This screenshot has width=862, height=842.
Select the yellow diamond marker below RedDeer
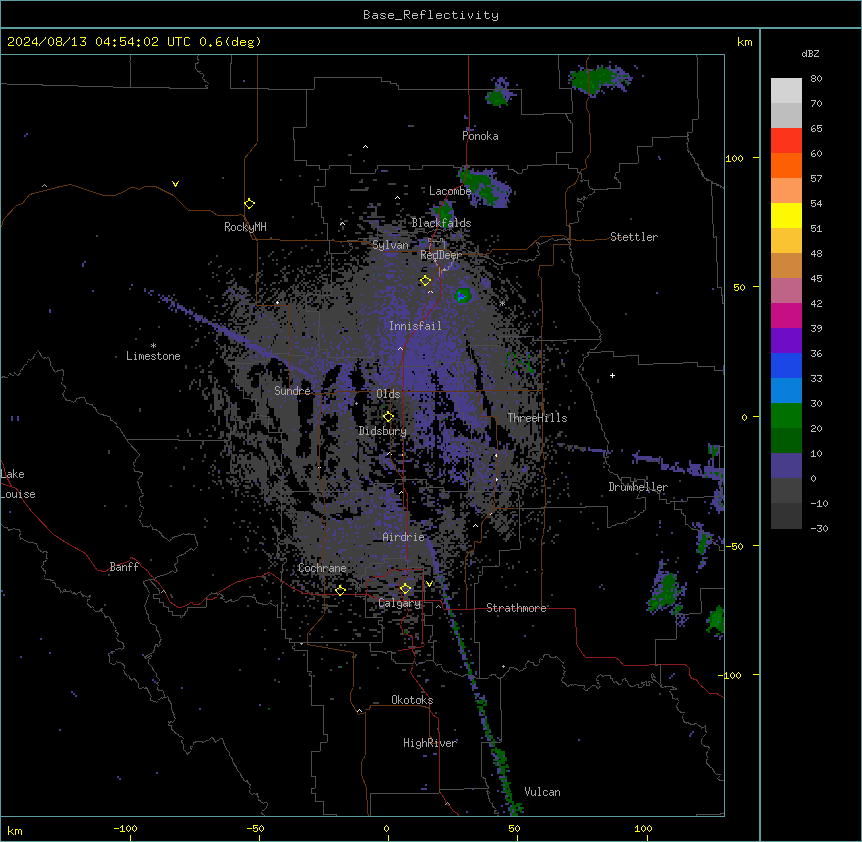pos(426,281)
